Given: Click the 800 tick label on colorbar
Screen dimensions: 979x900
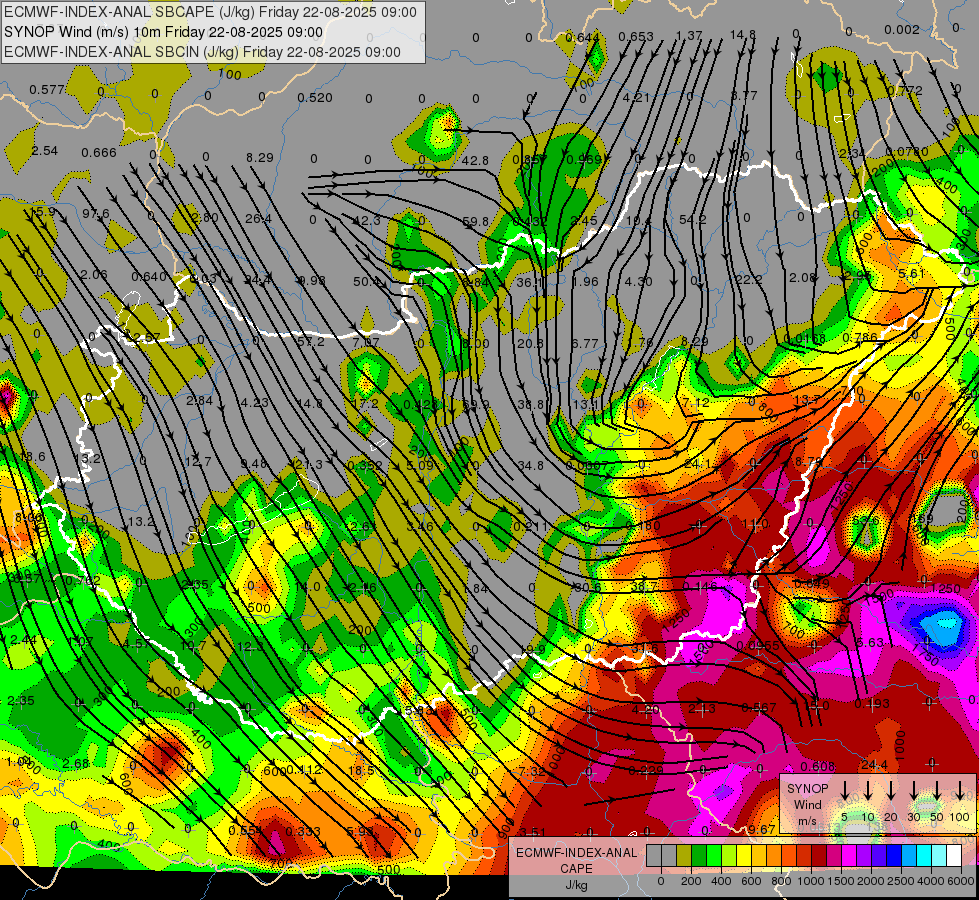Looking at the screenshot, I should pos(781,881).
